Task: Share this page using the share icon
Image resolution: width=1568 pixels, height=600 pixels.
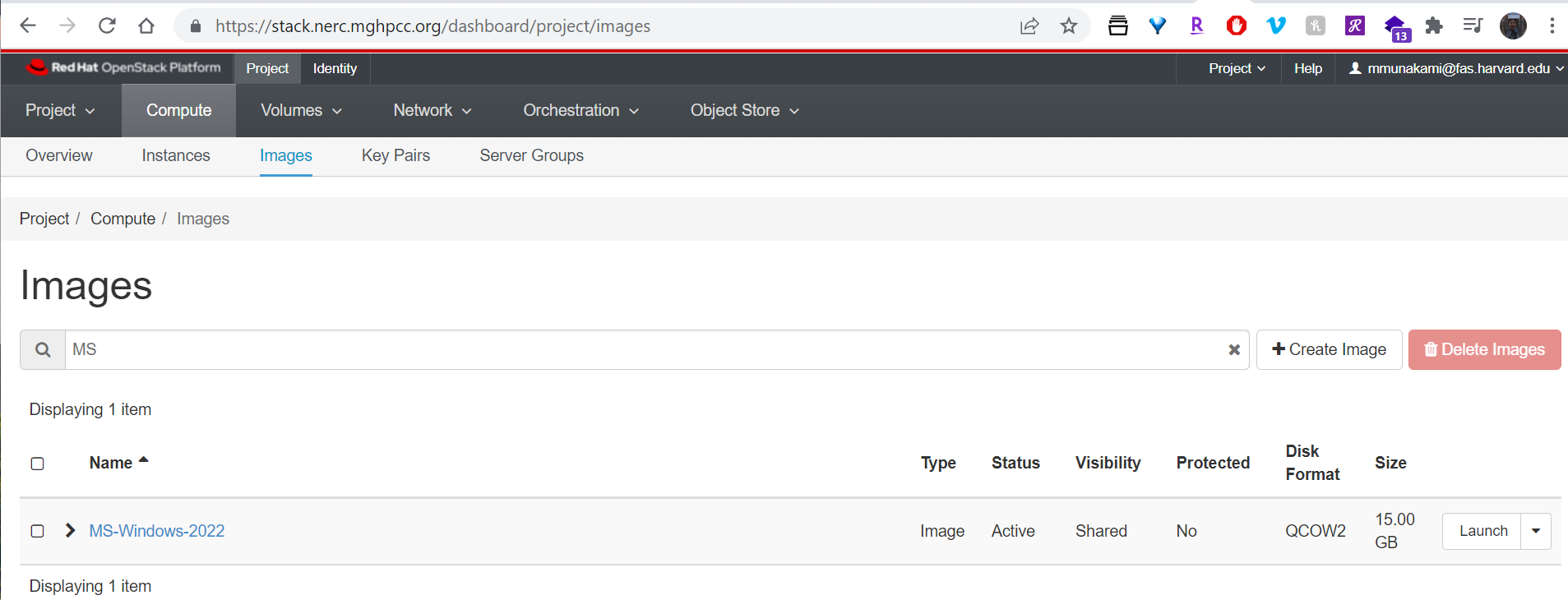Action: coord(1029,26)
